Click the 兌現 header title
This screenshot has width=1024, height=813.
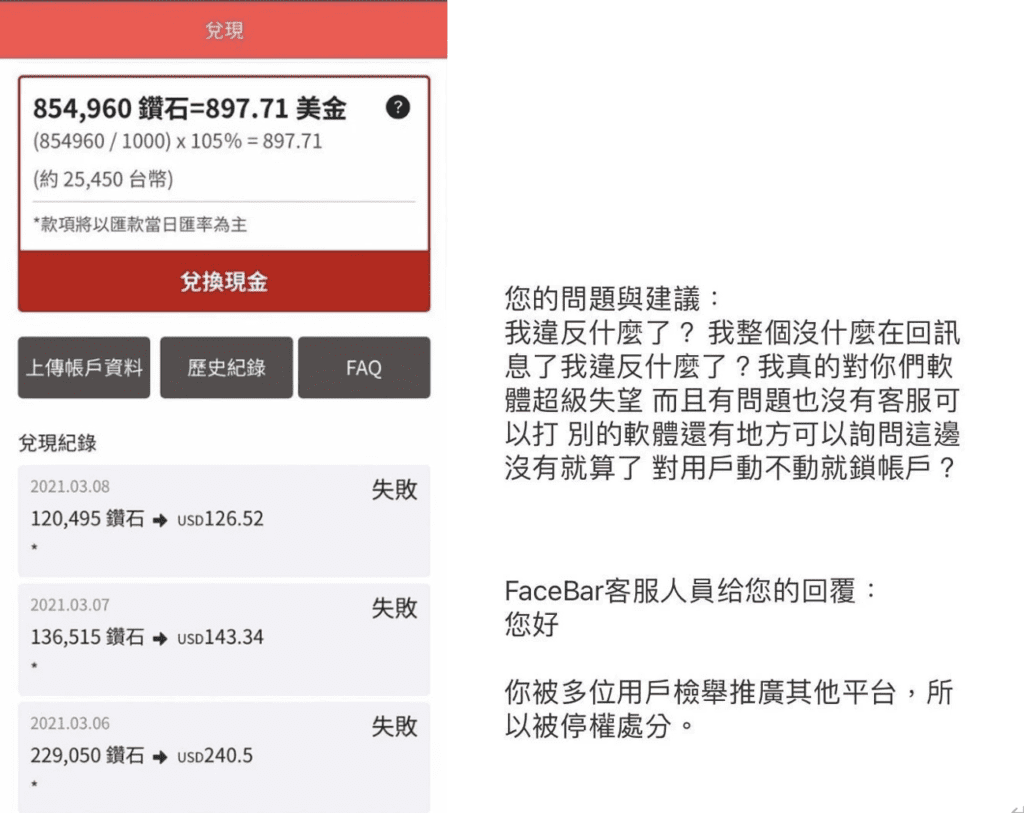[x=224, y=30]
